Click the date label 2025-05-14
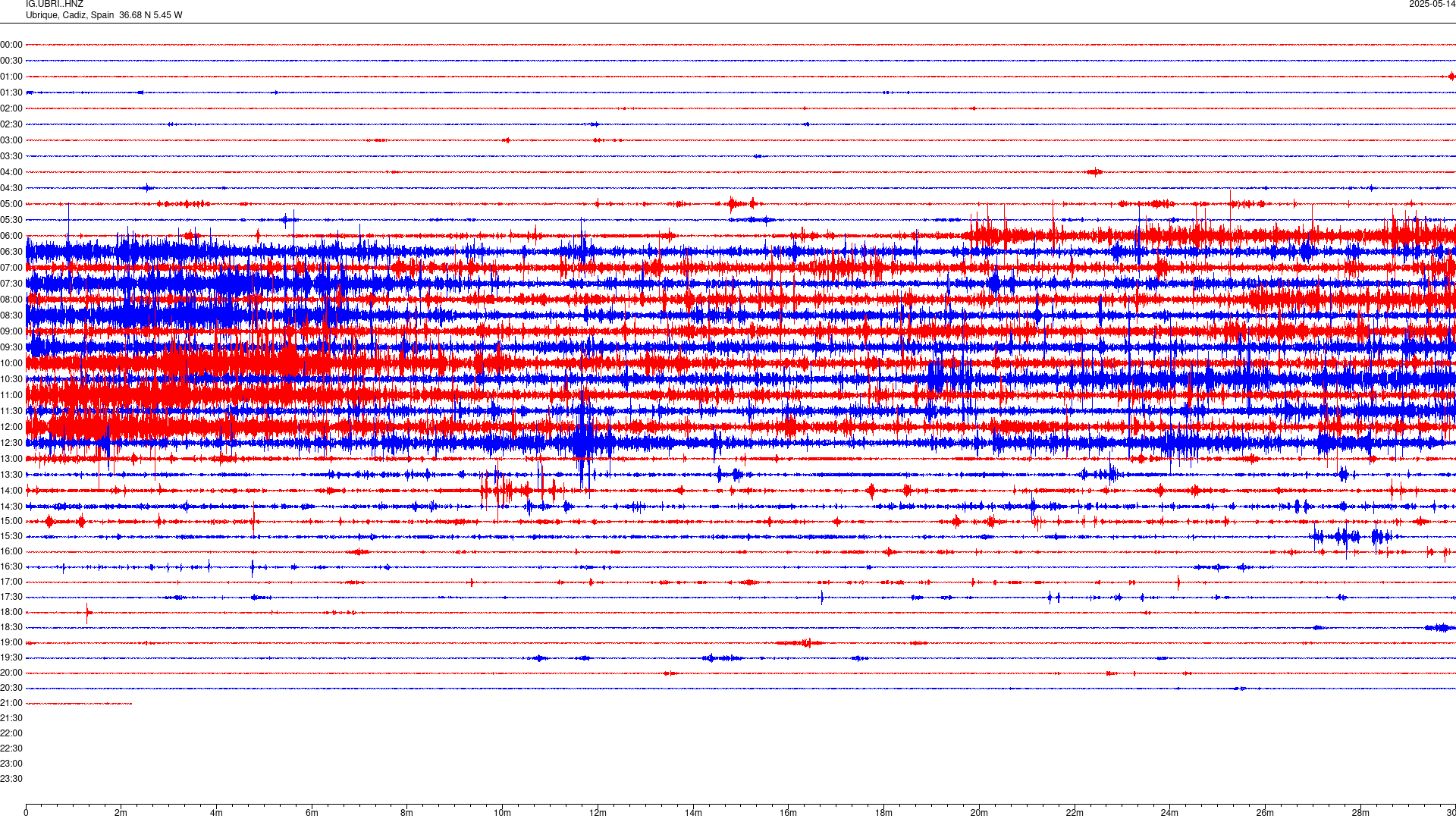 [1432, 5]
